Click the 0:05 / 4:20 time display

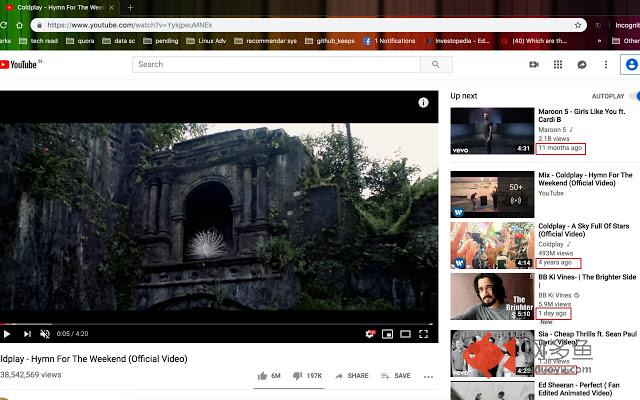(x=72, y=334)
